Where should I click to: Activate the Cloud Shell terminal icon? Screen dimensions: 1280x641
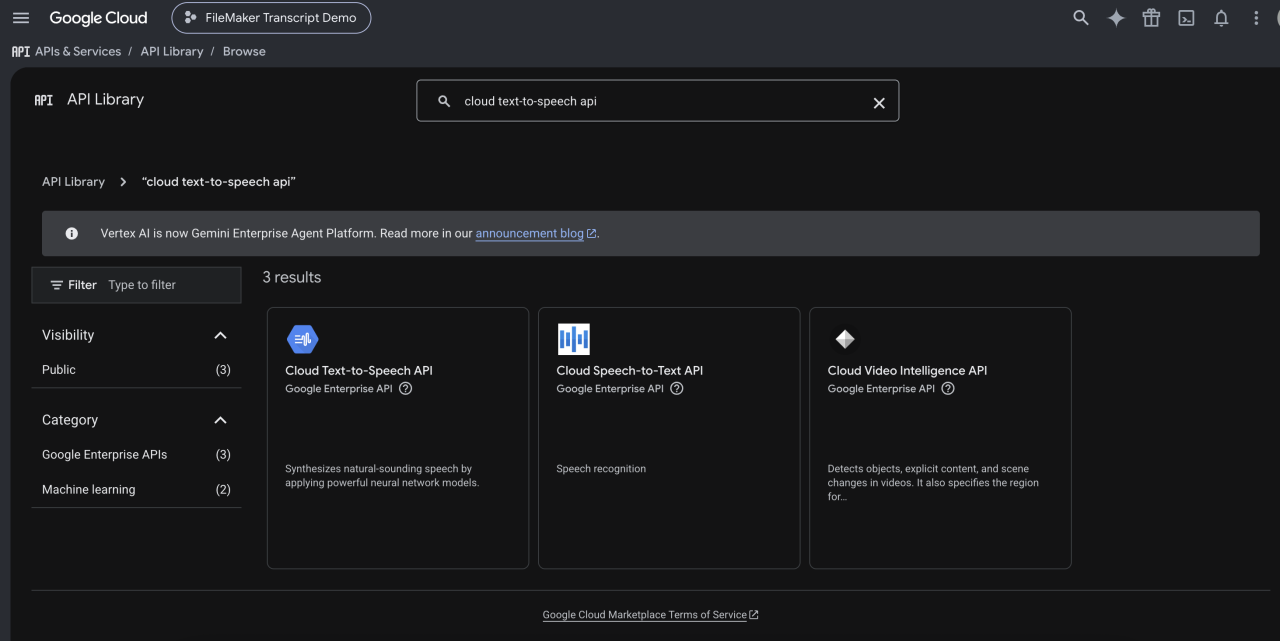click(x=1186, y=18)
